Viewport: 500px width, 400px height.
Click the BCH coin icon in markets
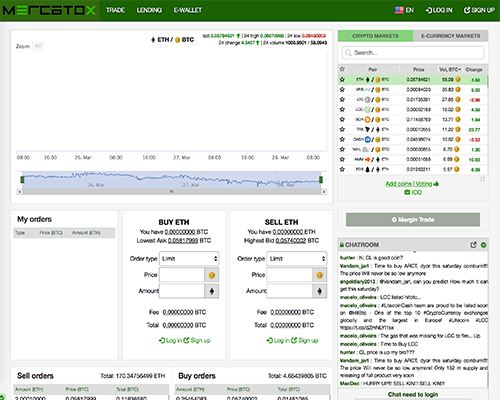pyautogui.click(x=367, y=119)
